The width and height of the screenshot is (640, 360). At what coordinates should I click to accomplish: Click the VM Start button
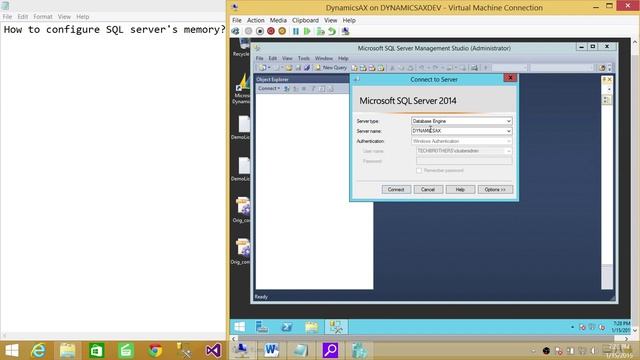pyautogui.click(x=240, y=327)
